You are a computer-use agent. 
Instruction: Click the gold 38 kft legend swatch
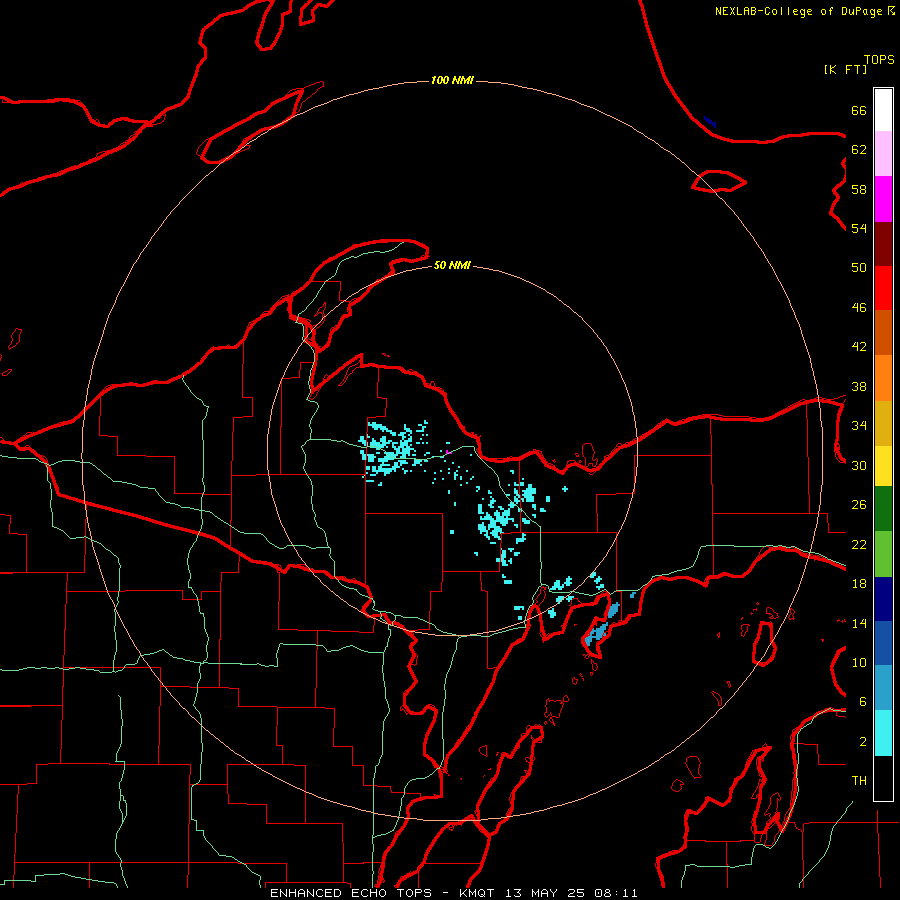tap(883, 423)
